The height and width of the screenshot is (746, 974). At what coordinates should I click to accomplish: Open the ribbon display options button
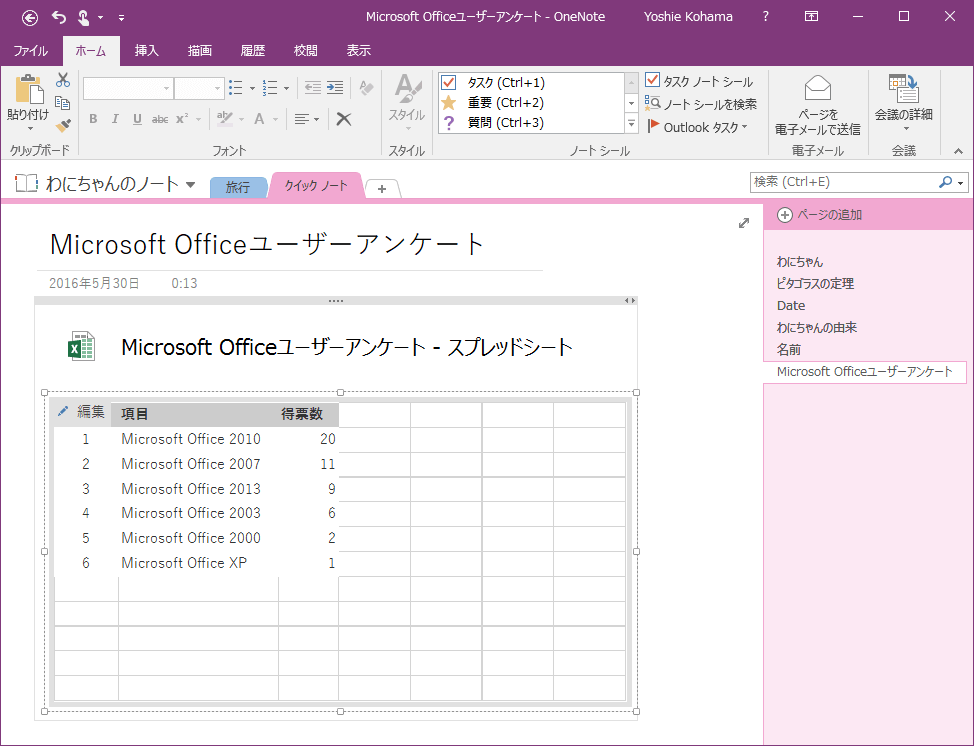click(x=811, y=17)
